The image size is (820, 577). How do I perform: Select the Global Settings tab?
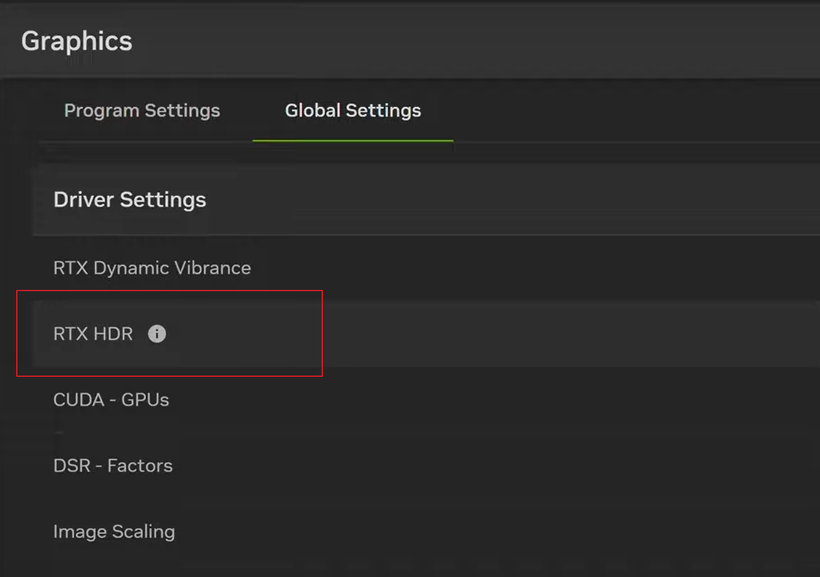pos(353,111)
